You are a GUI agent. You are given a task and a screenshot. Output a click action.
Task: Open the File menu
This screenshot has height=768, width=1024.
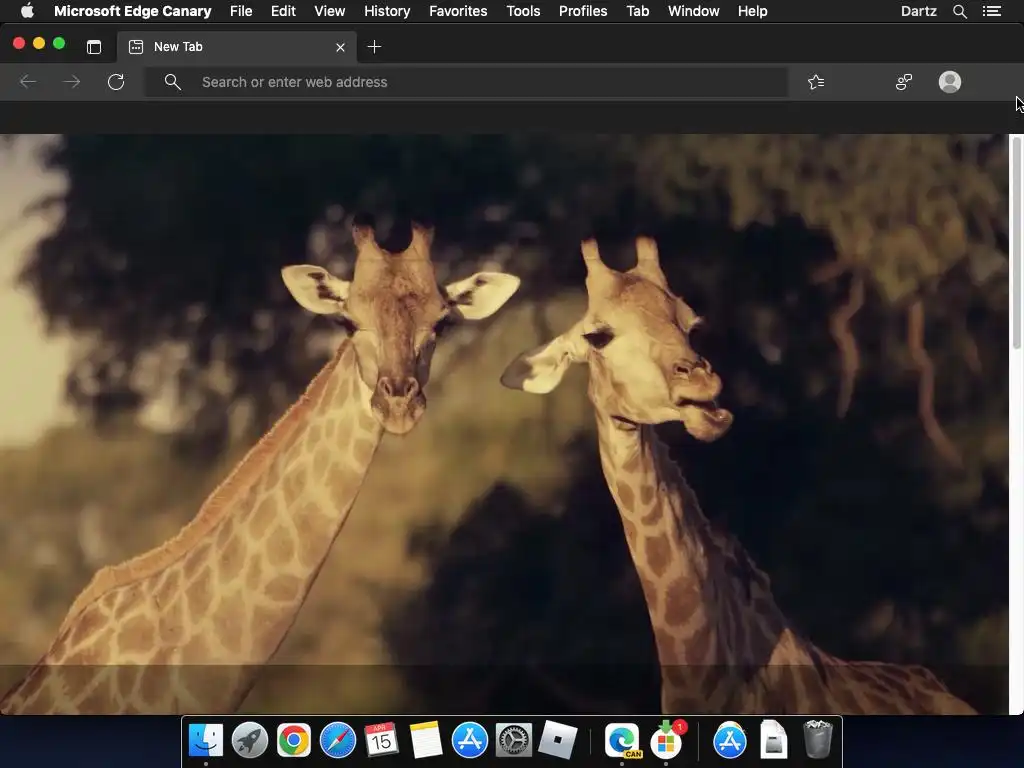[241, 11]
